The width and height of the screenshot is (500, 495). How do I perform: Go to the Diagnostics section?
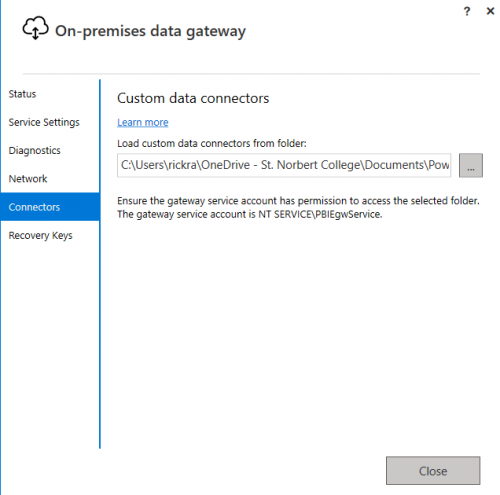[x=35, y=151]
